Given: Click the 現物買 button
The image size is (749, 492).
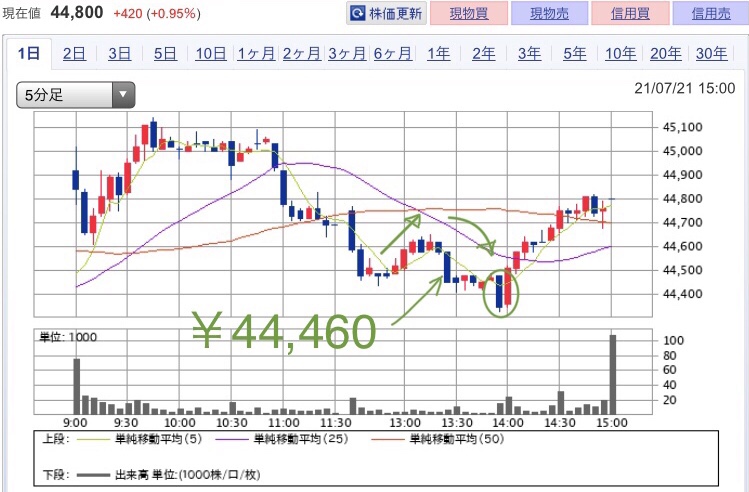Looking at the screenshot, I should click(469, 13).
